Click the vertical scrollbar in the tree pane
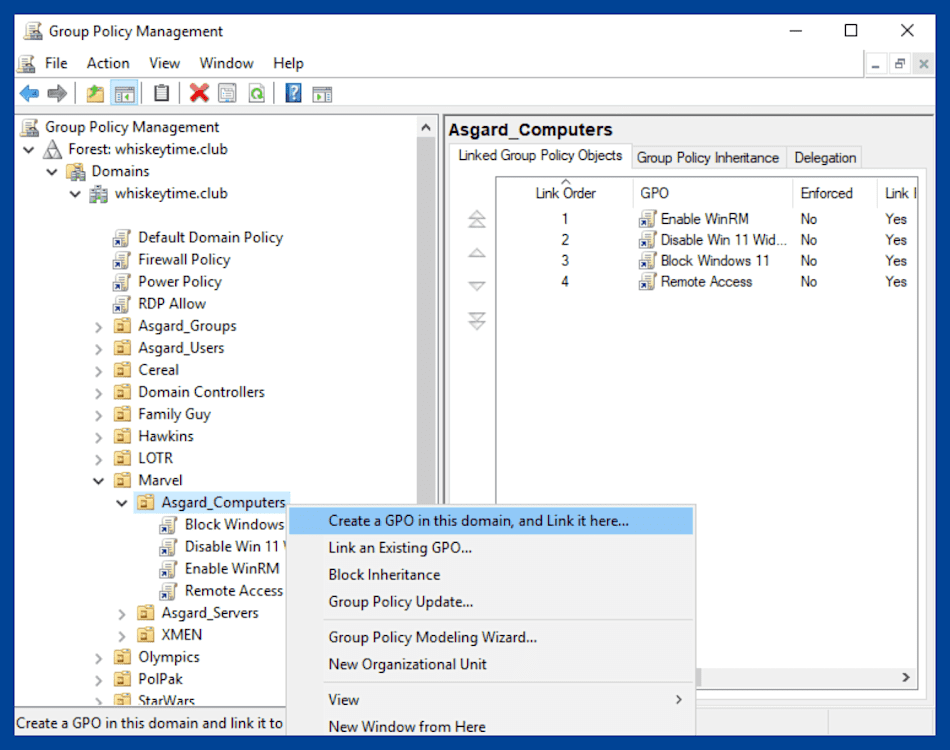The width and height of the screenshot is (950, 750). pos(427,300)
